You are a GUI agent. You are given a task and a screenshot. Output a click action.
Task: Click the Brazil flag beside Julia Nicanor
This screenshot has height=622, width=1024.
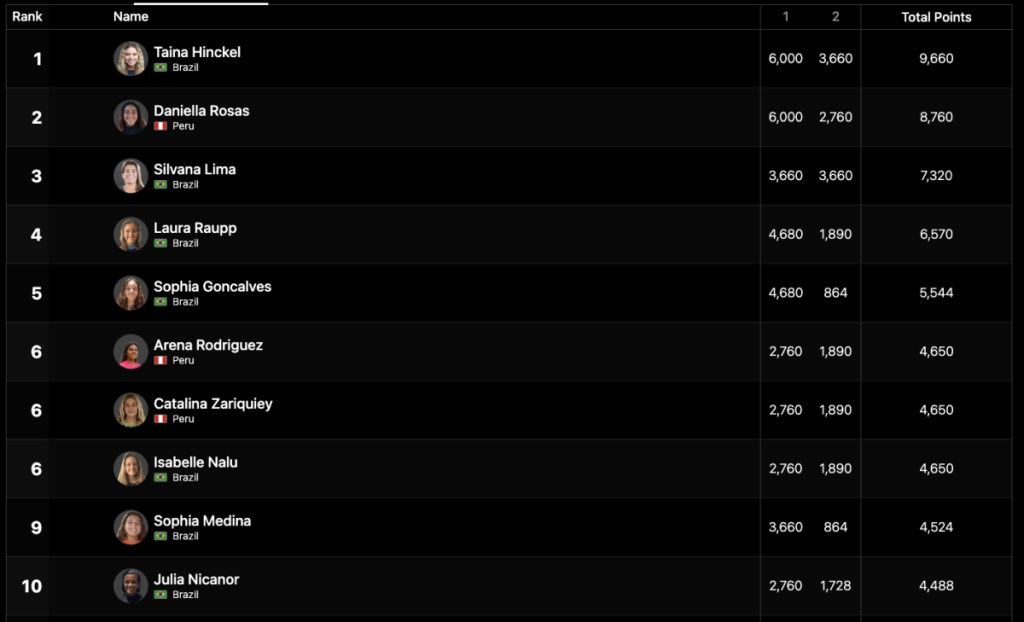click(x=161, y=595)
